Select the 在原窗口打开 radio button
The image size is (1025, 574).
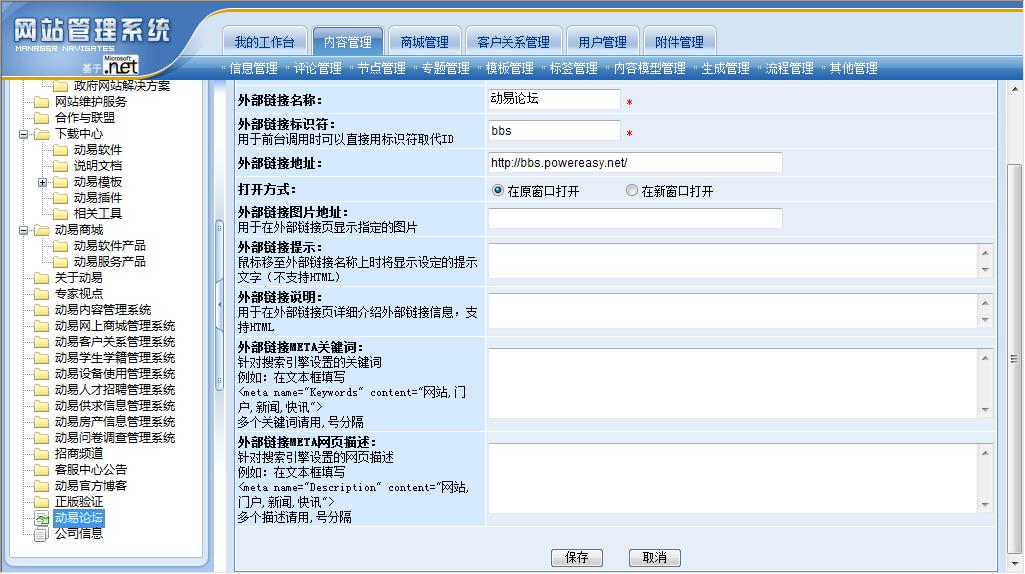point(497,190)
